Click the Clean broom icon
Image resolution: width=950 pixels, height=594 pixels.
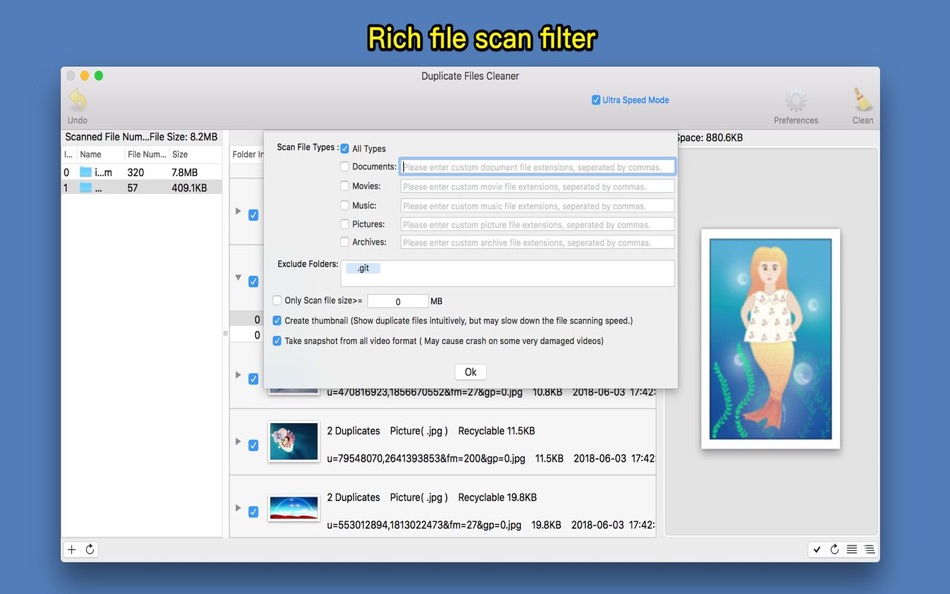coord(862,100)
